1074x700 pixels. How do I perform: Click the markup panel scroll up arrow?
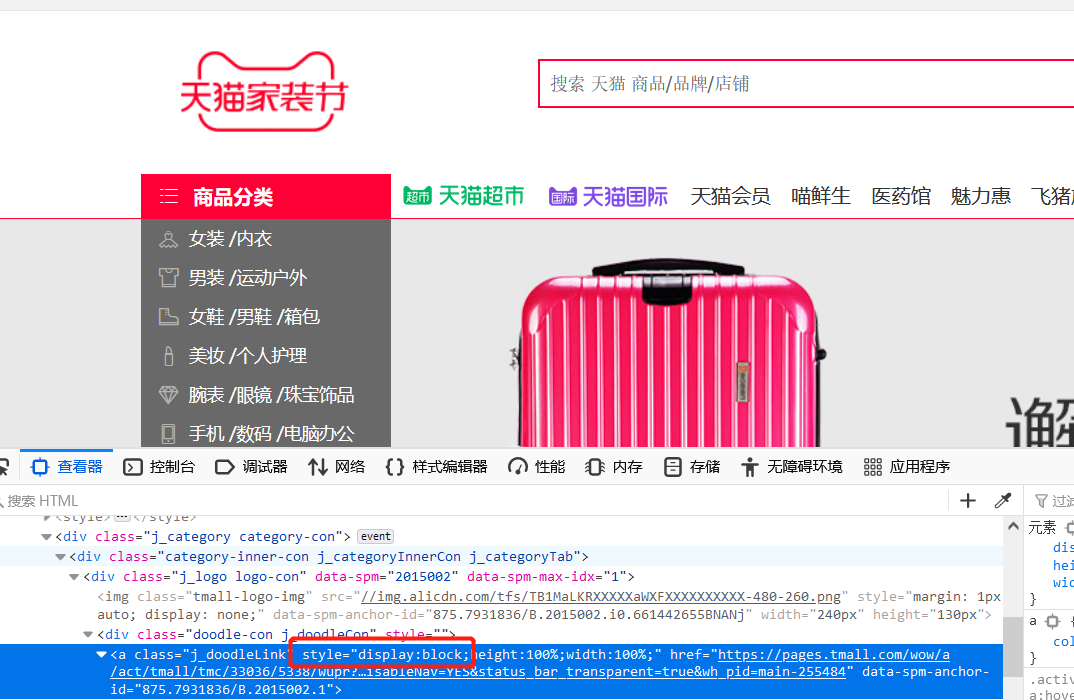coord(1013,526)
